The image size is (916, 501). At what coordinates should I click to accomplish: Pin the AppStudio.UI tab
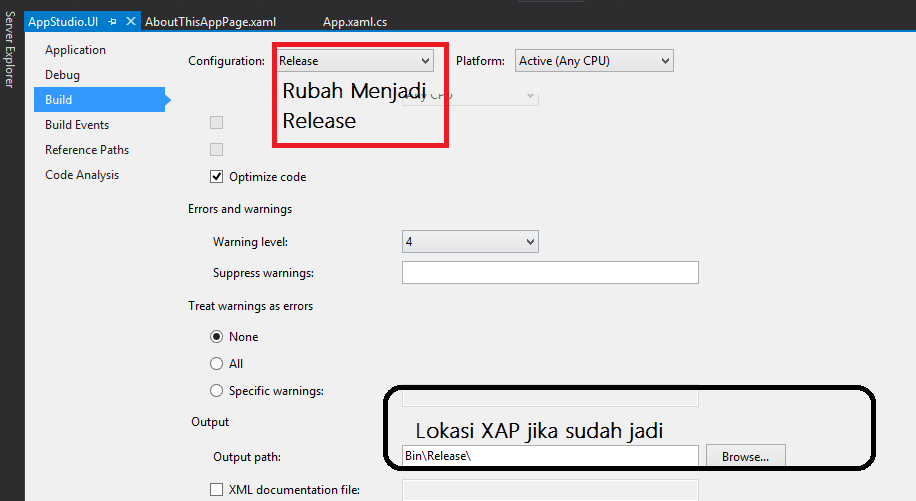click(x=112, y=22)
